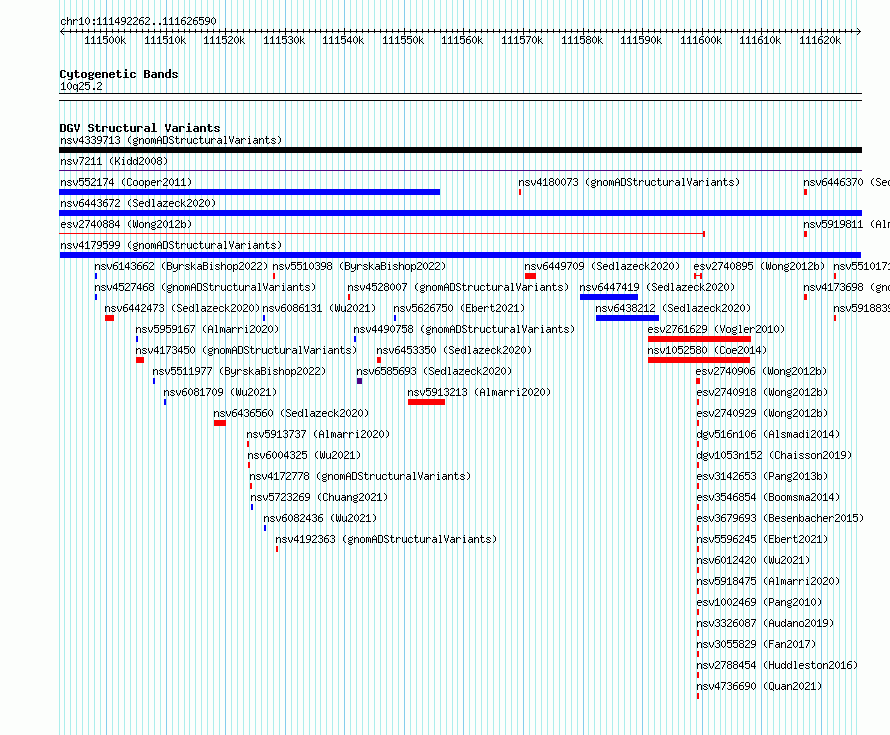Select nsv5918475 (Almarri2020) label
This screenshot has width=890, height=735.
tap(768, 581)
